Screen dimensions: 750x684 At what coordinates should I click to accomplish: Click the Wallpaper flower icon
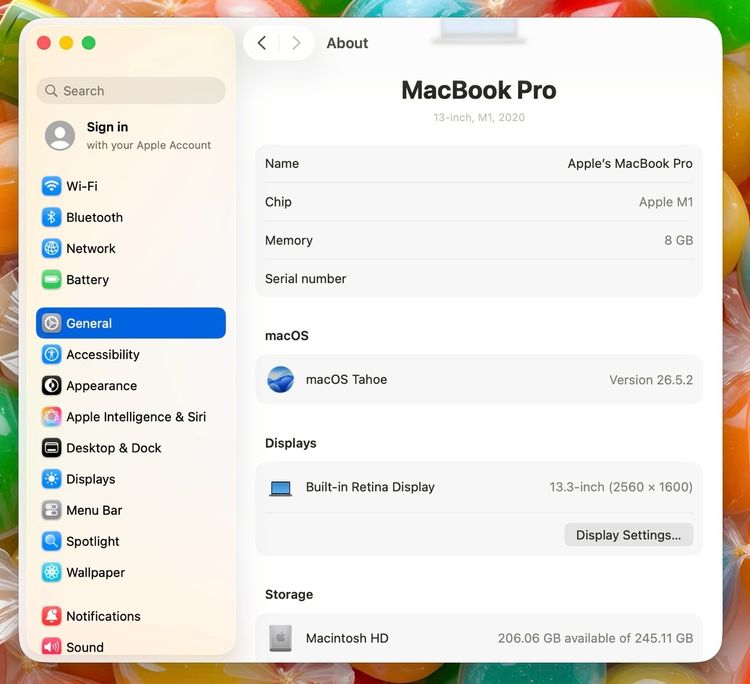(x=51, y=572)
